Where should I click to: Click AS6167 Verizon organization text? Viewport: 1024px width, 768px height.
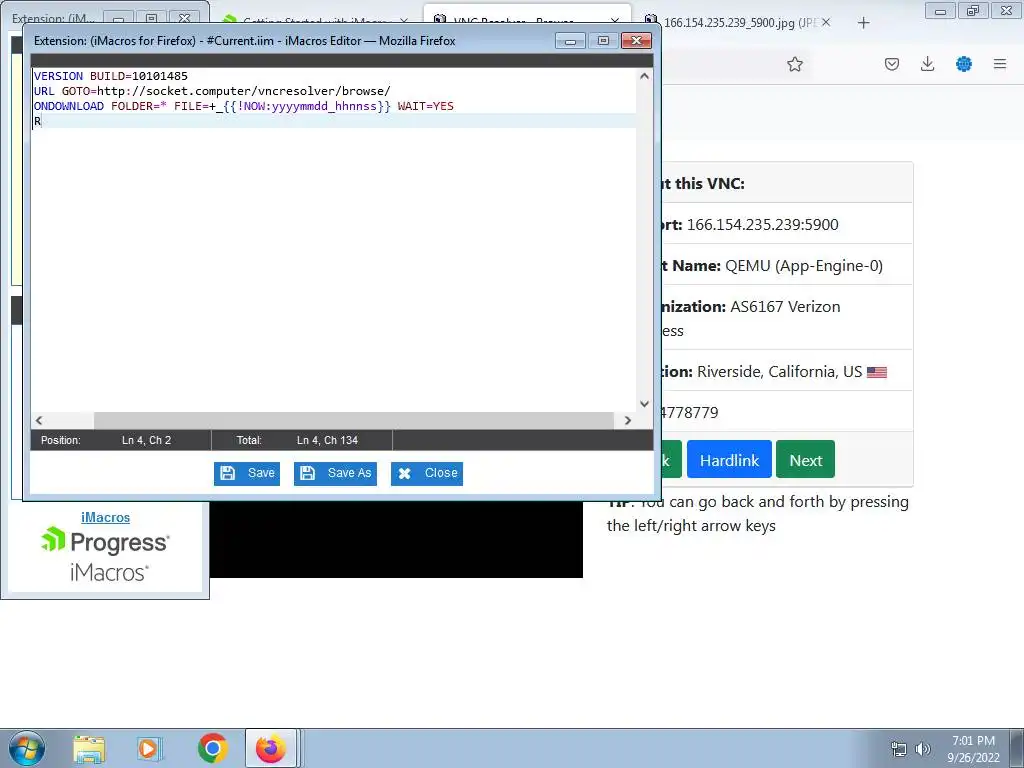(x=785, y=306)
